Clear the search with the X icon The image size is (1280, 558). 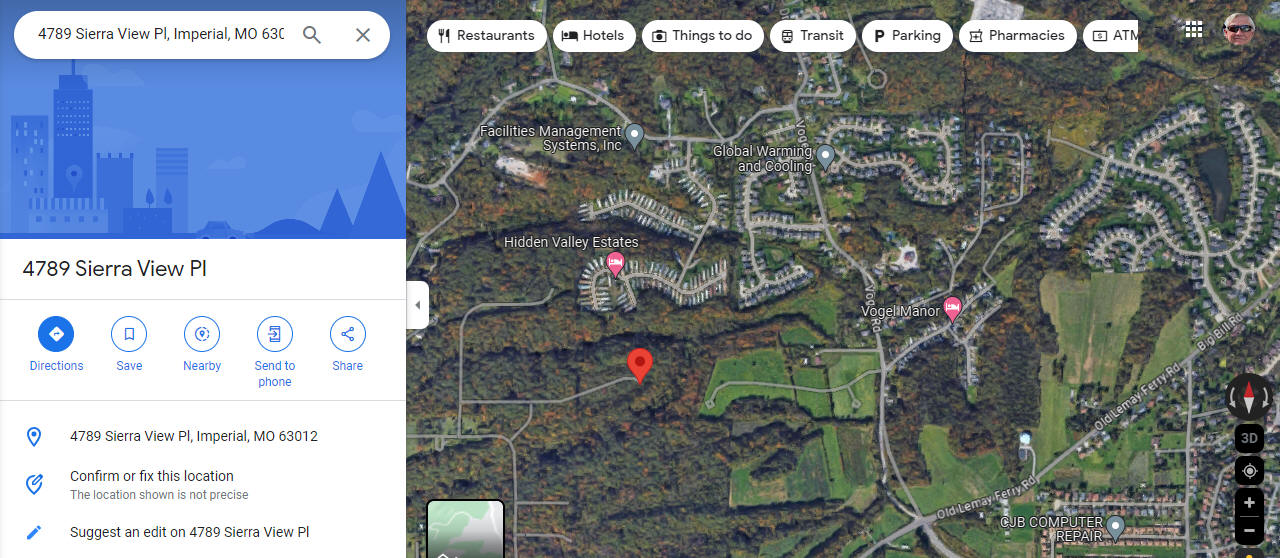click(x=363, y=35)
